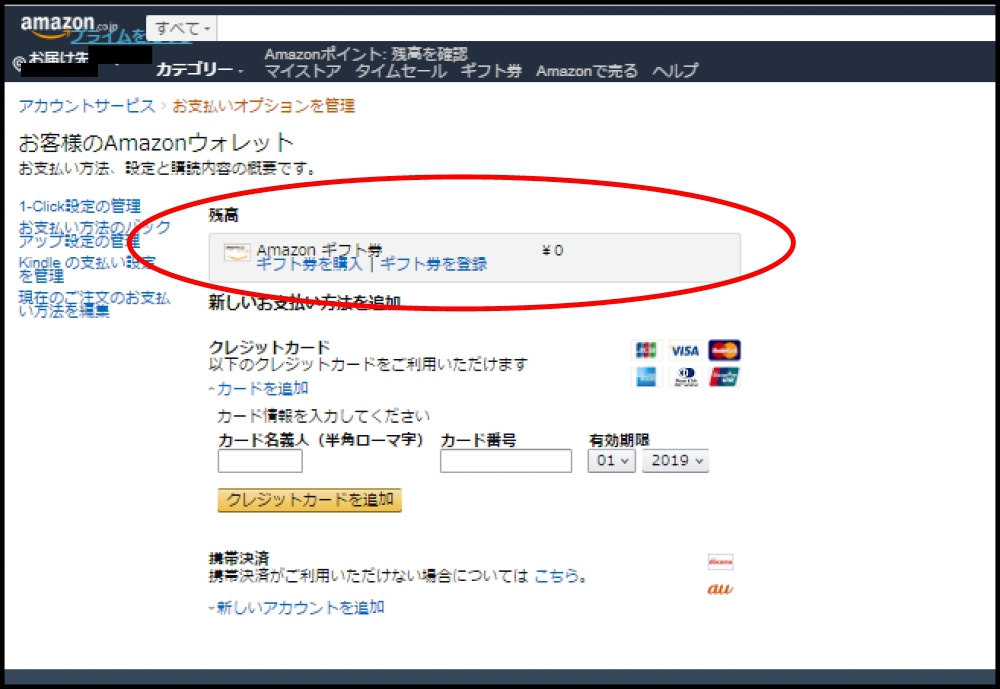Open the すべて search category dropdown
The width and height of the screenshot is (1000, 689).
pyautogui.click(x=182, y=28)
